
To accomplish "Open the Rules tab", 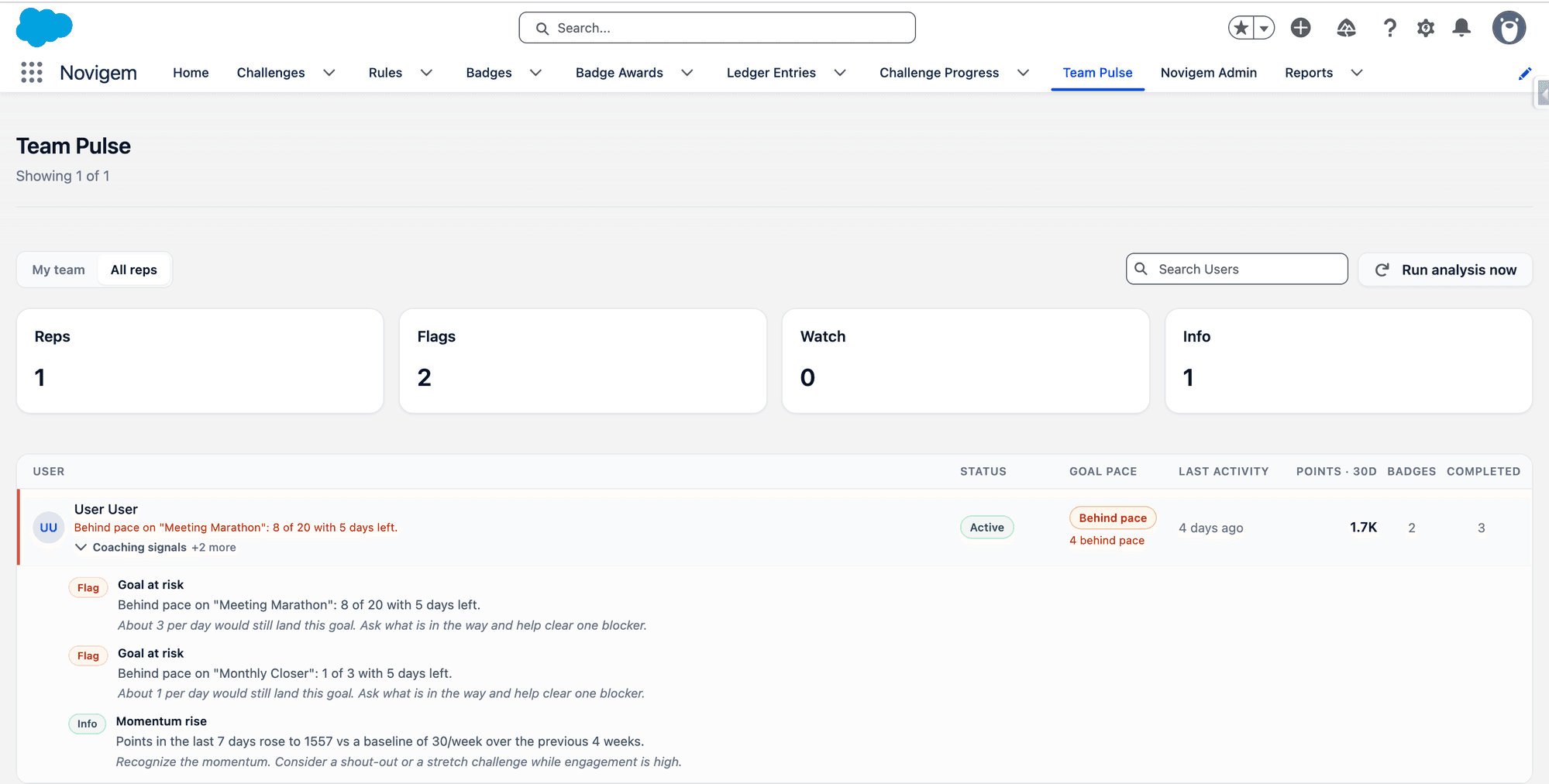I will (x=385, y=73).
